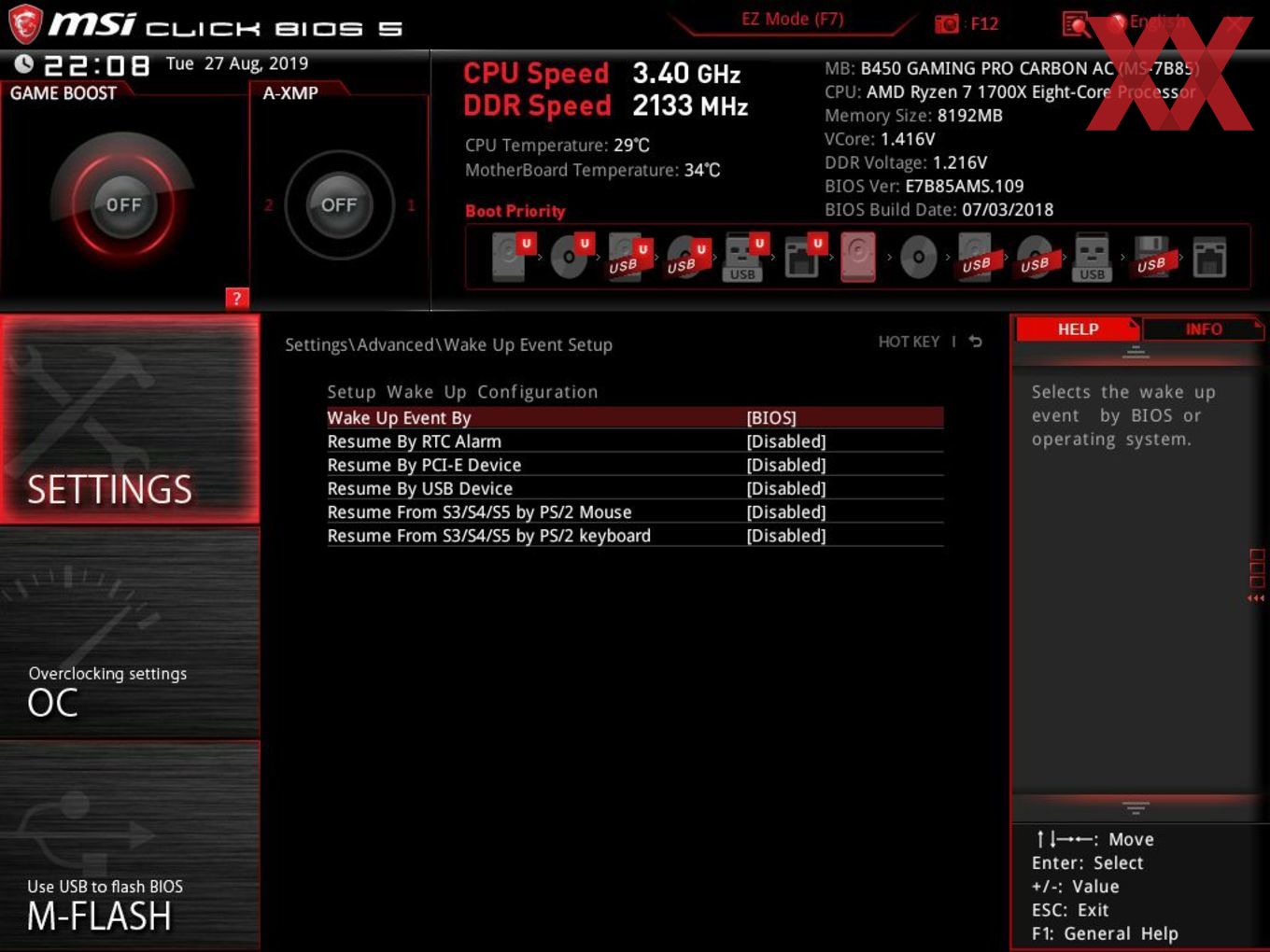Change the PS/2 keyboard resume [Disabled] value

786,536
